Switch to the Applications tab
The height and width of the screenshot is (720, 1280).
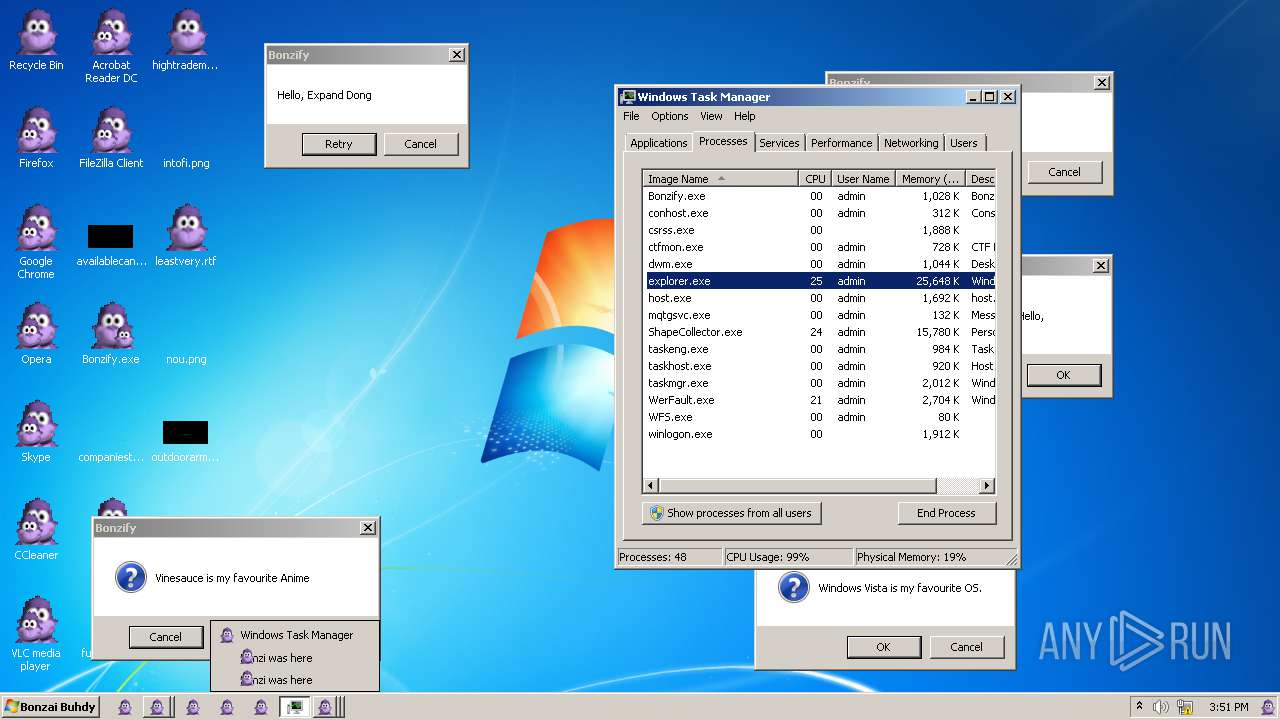(658, 143)
